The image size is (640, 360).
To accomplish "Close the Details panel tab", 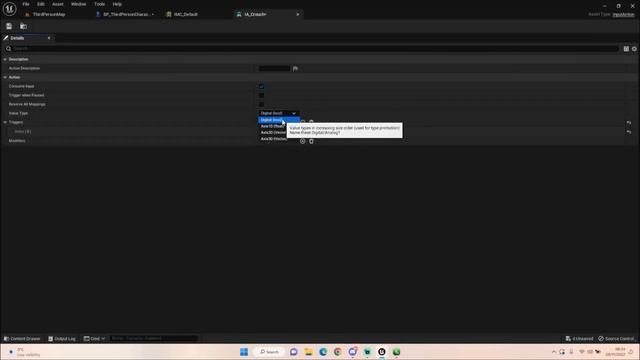I will click(49, 38).
